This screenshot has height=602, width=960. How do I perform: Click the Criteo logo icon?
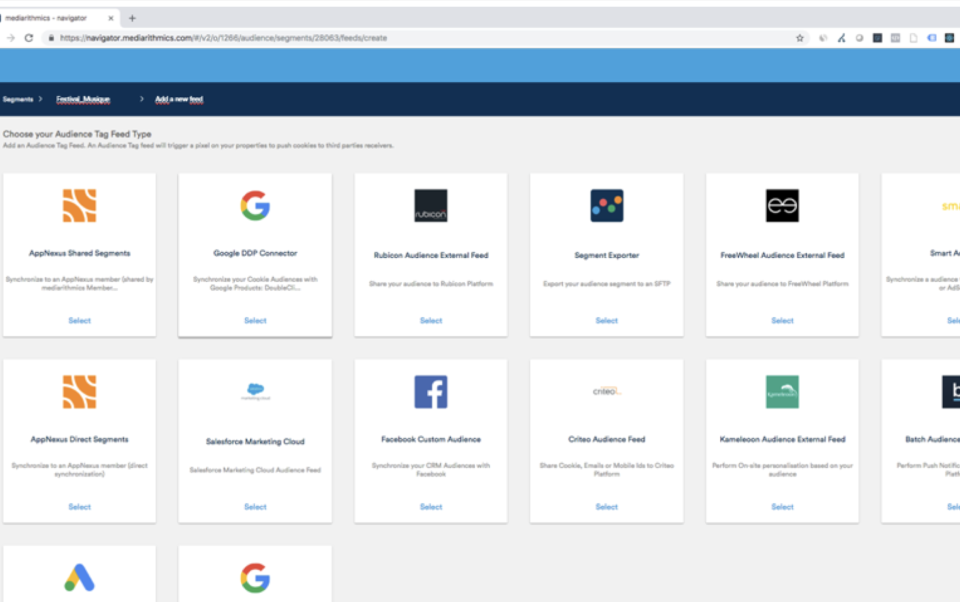click(x=606, y=391)
